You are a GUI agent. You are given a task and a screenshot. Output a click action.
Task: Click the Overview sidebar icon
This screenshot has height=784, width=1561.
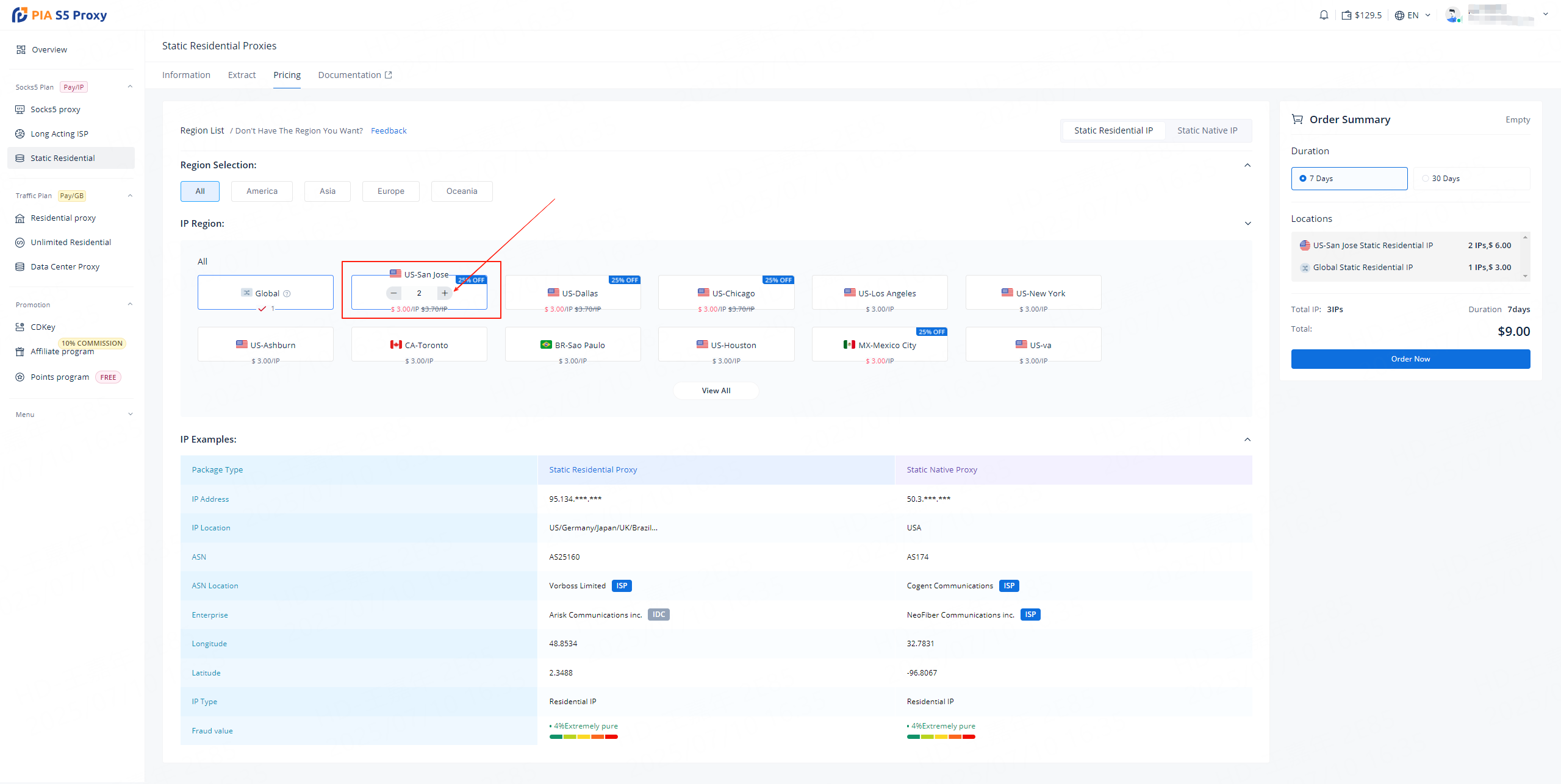[21, 50]
